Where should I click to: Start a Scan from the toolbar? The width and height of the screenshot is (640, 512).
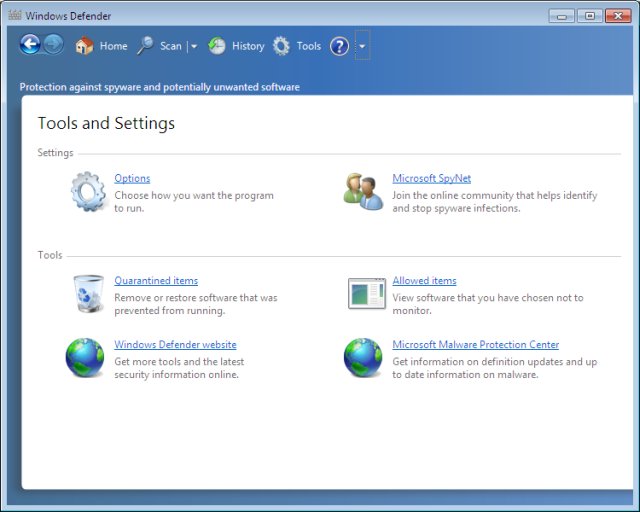(159, 46)
